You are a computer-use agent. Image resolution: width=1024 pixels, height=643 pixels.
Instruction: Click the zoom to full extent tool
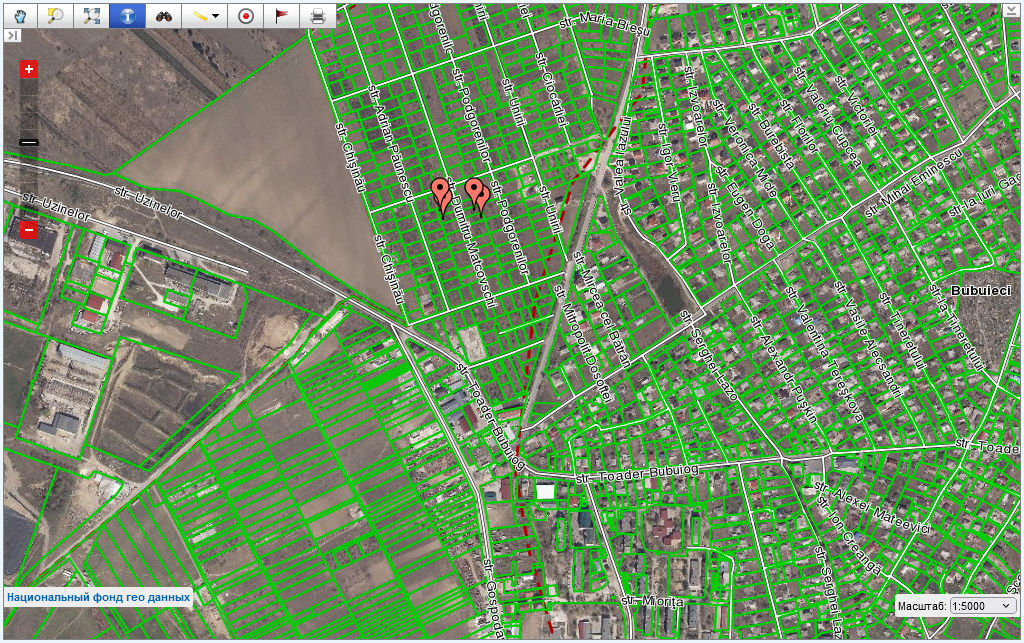click(92, 16)
